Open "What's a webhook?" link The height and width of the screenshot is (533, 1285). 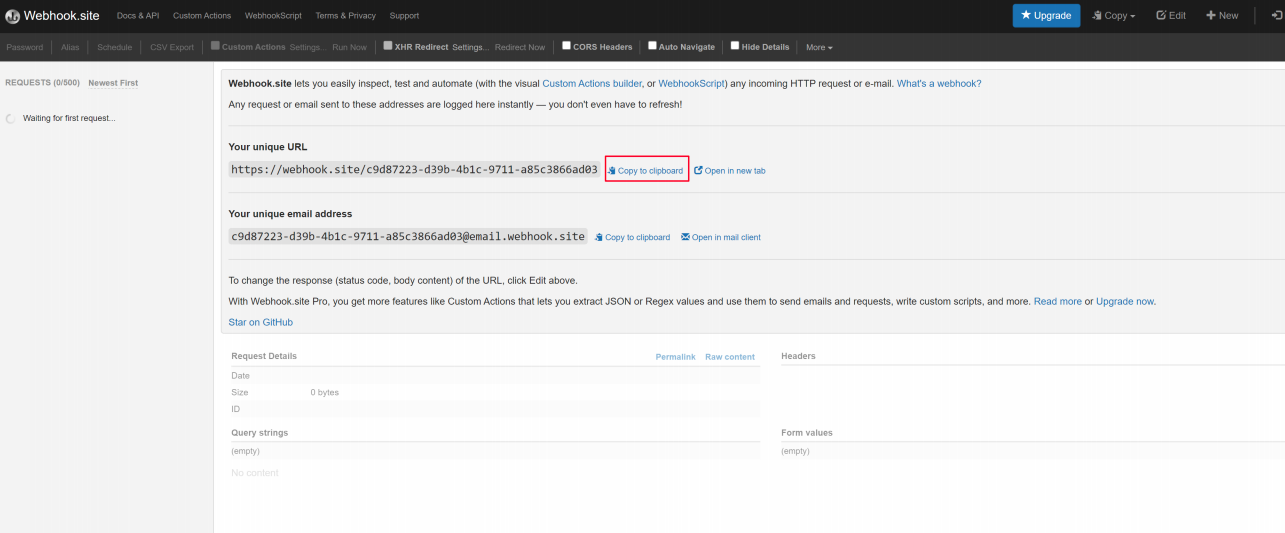click(x=939, y=84)
